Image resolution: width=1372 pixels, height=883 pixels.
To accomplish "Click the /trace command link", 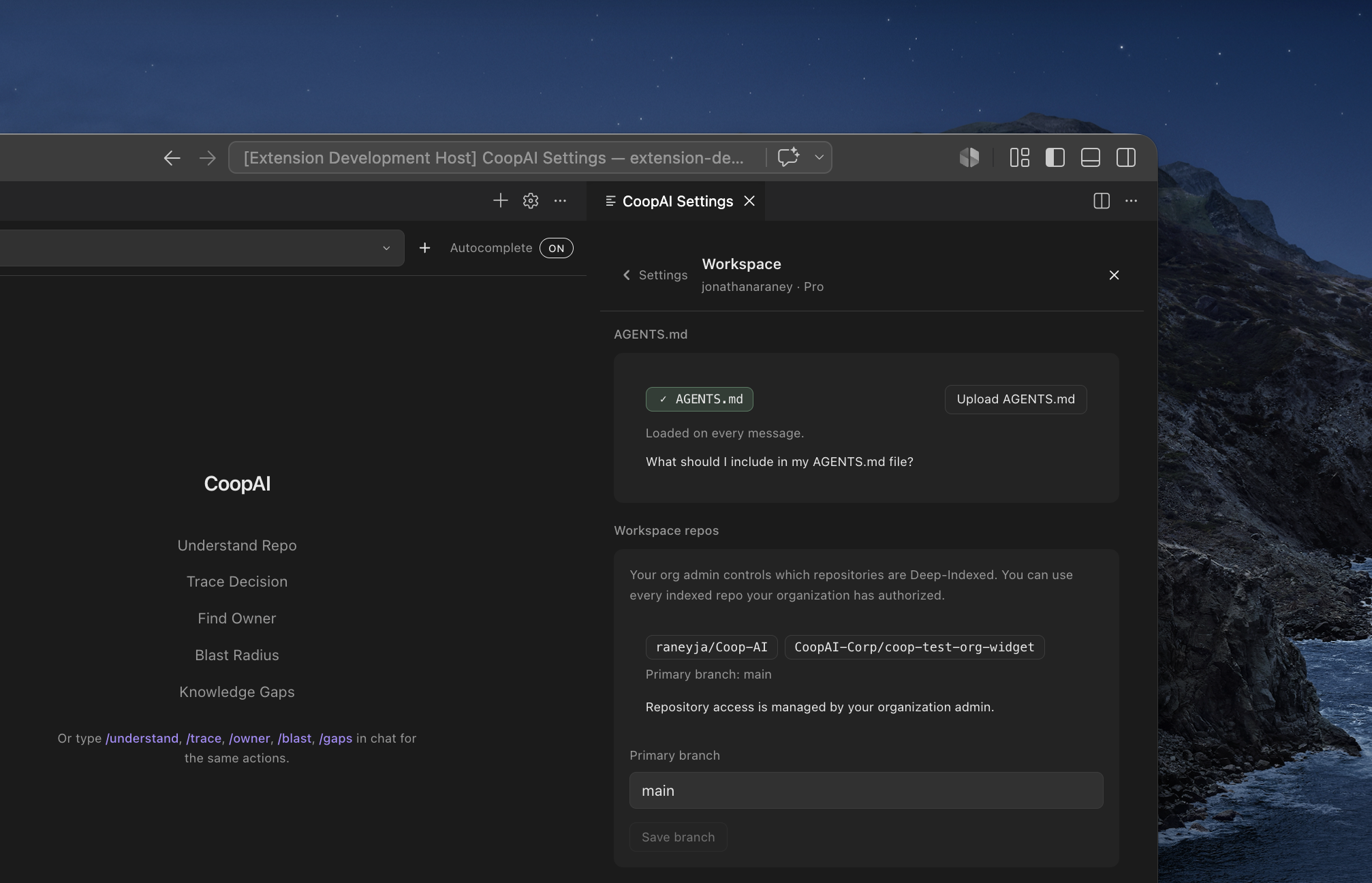I will coord(204,738).
